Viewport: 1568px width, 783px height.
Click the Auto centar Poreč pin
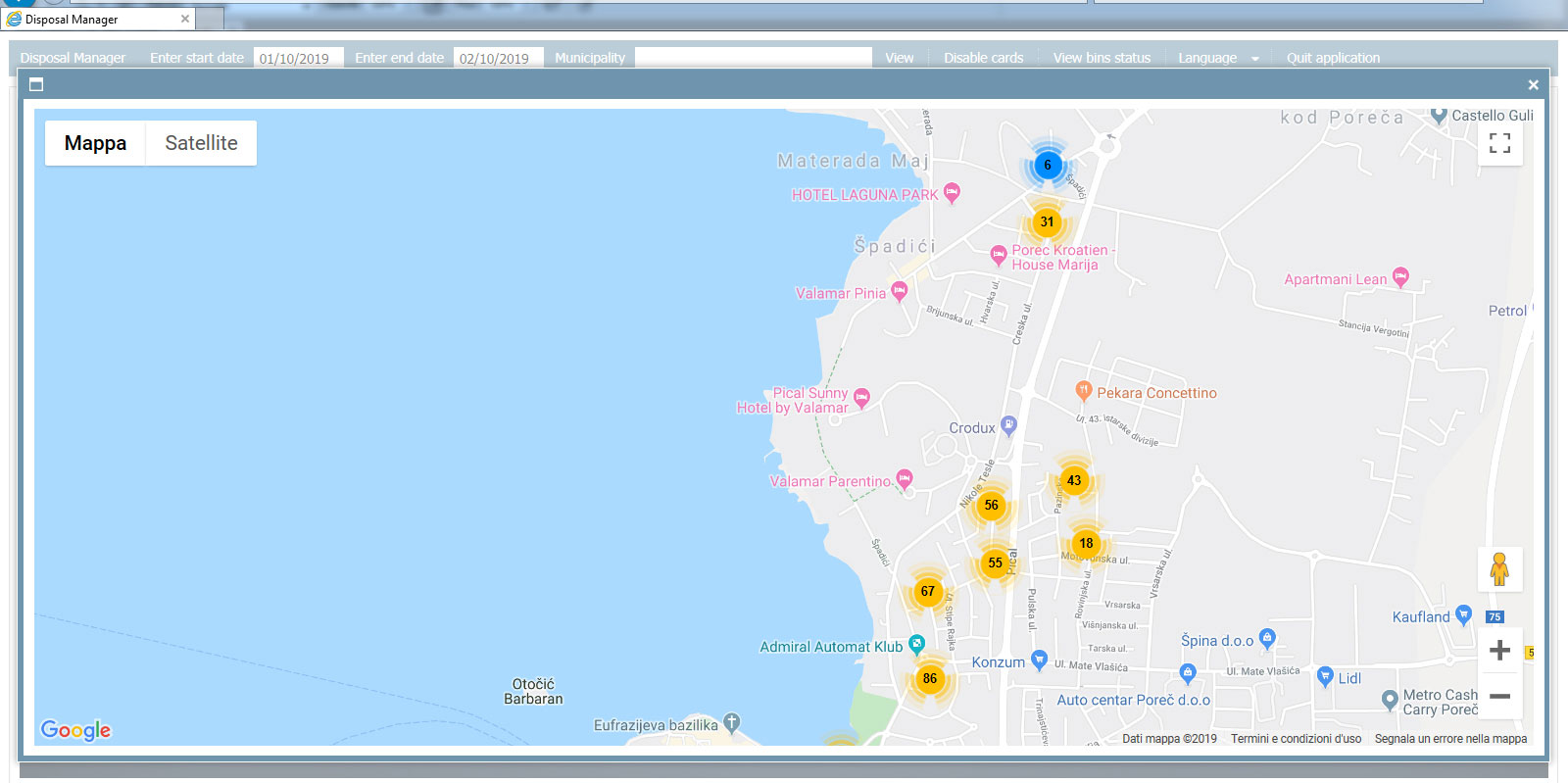[1188, 672]
